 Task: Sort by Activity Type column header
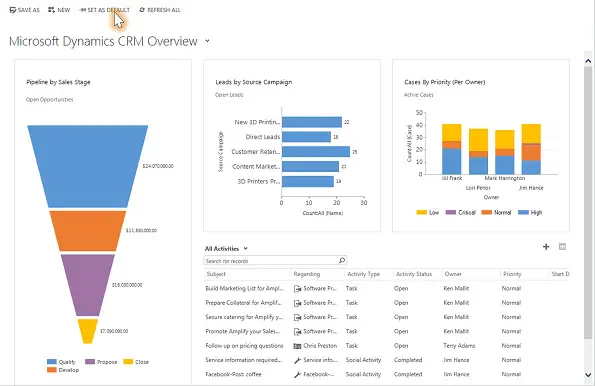pos(363,274)
